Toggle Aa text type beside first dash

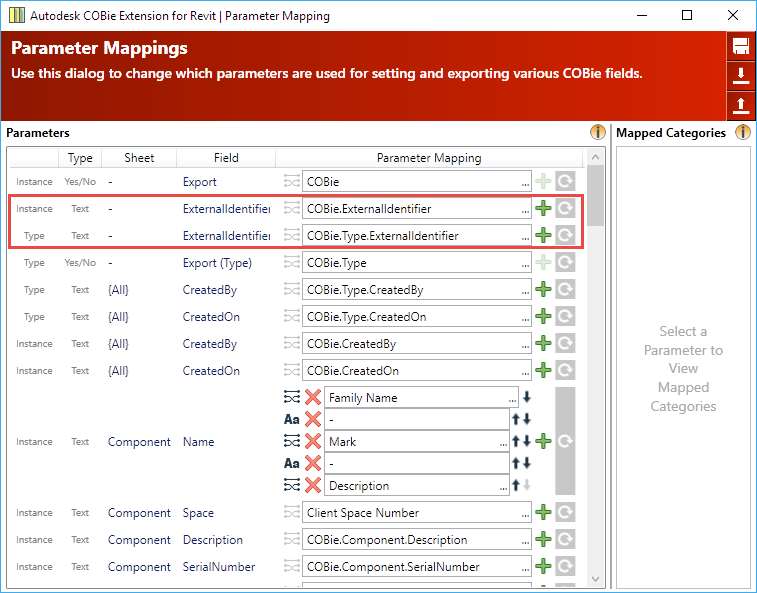(292, 419)
